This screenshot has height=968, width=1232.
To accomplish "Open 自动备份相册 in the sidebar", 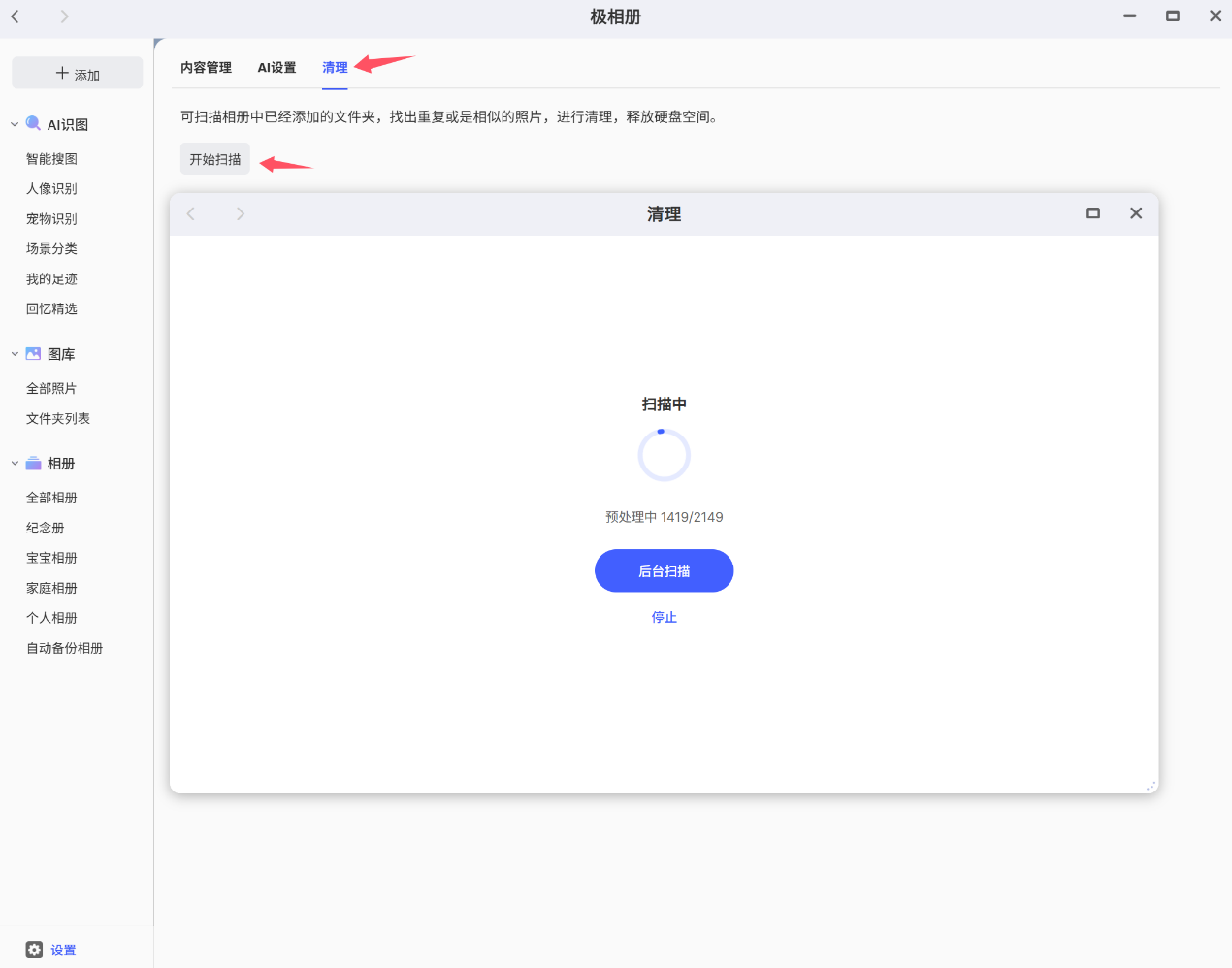I will click(x=64, y=648).
